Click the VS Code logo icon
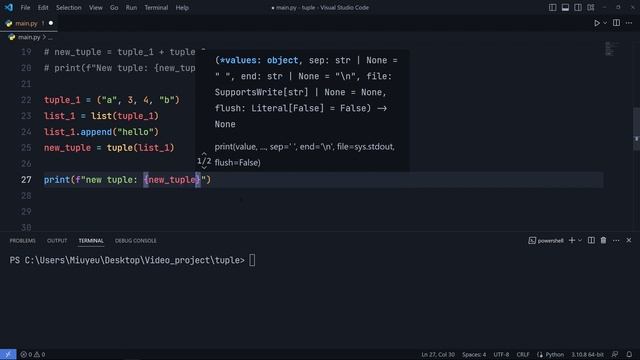 point(9,7)
